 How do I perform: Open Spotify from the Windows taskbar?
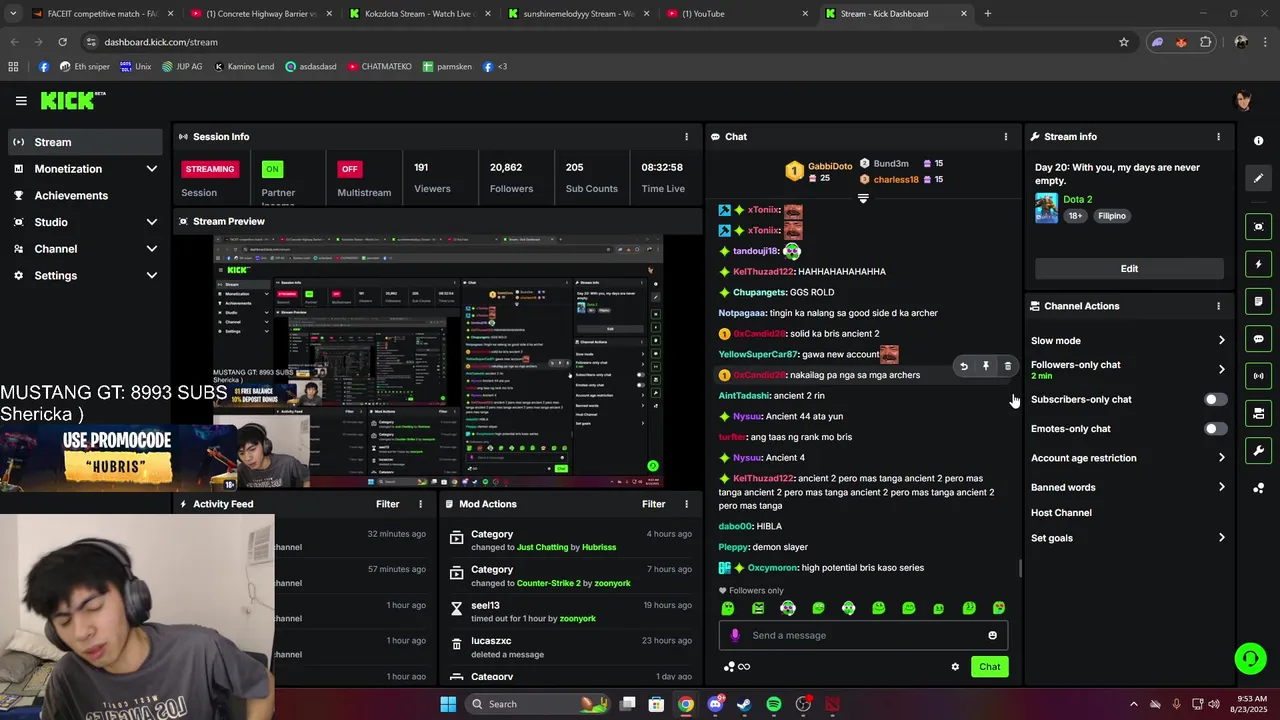pyautogui.click(x=774, y=704)
